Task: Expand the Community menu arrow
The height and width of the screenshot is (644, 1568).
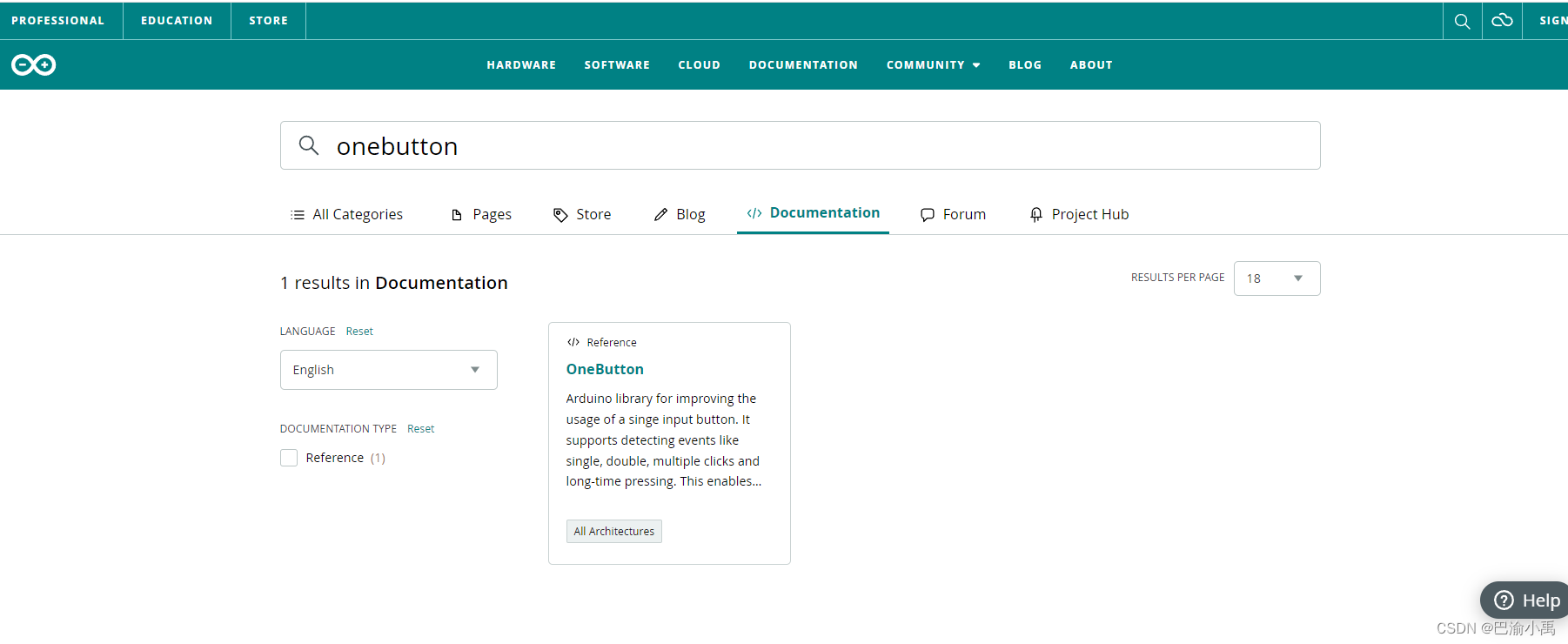Action: tap(976, 65)
